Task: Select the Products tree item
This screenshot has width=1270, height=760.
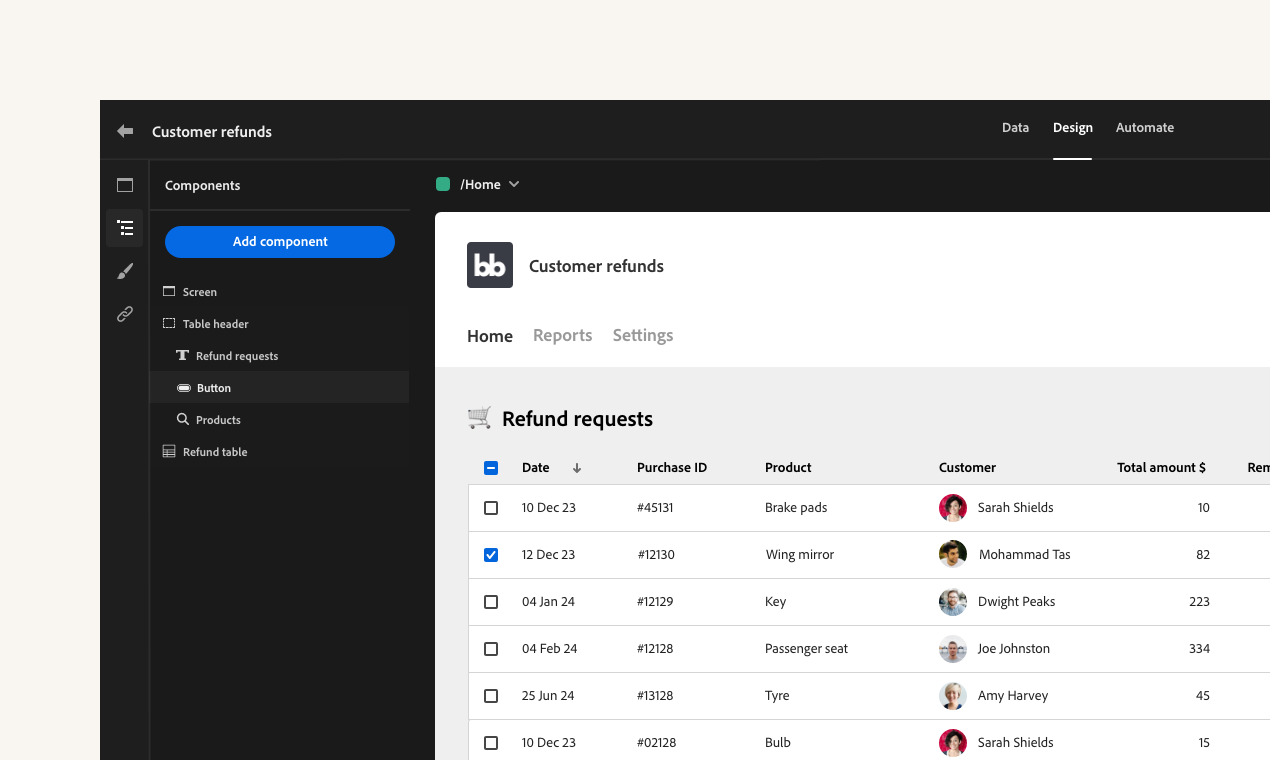Action: pos(280,420)
